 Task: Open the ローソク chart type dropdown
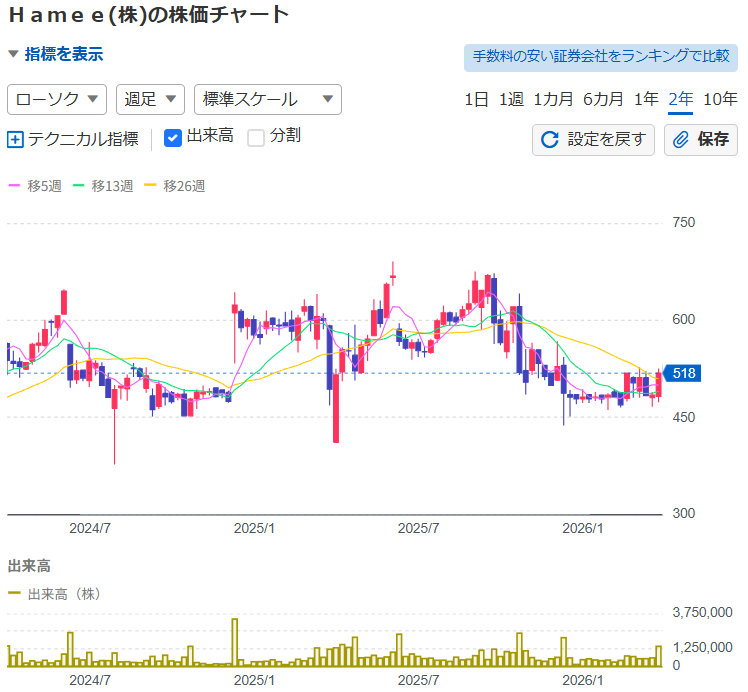57,99
